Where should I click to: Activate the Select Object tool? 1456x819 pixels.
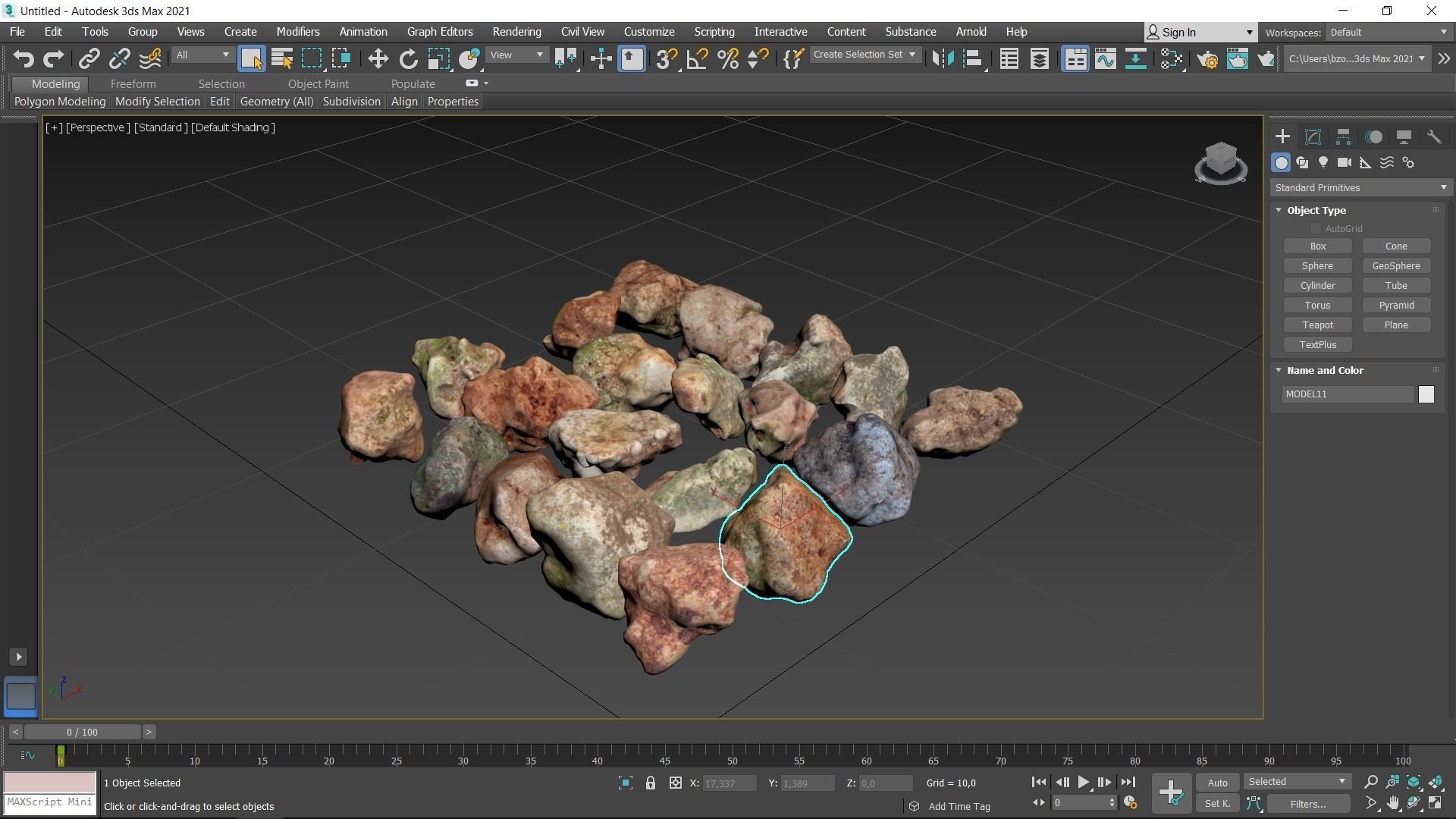pos(251,58)
